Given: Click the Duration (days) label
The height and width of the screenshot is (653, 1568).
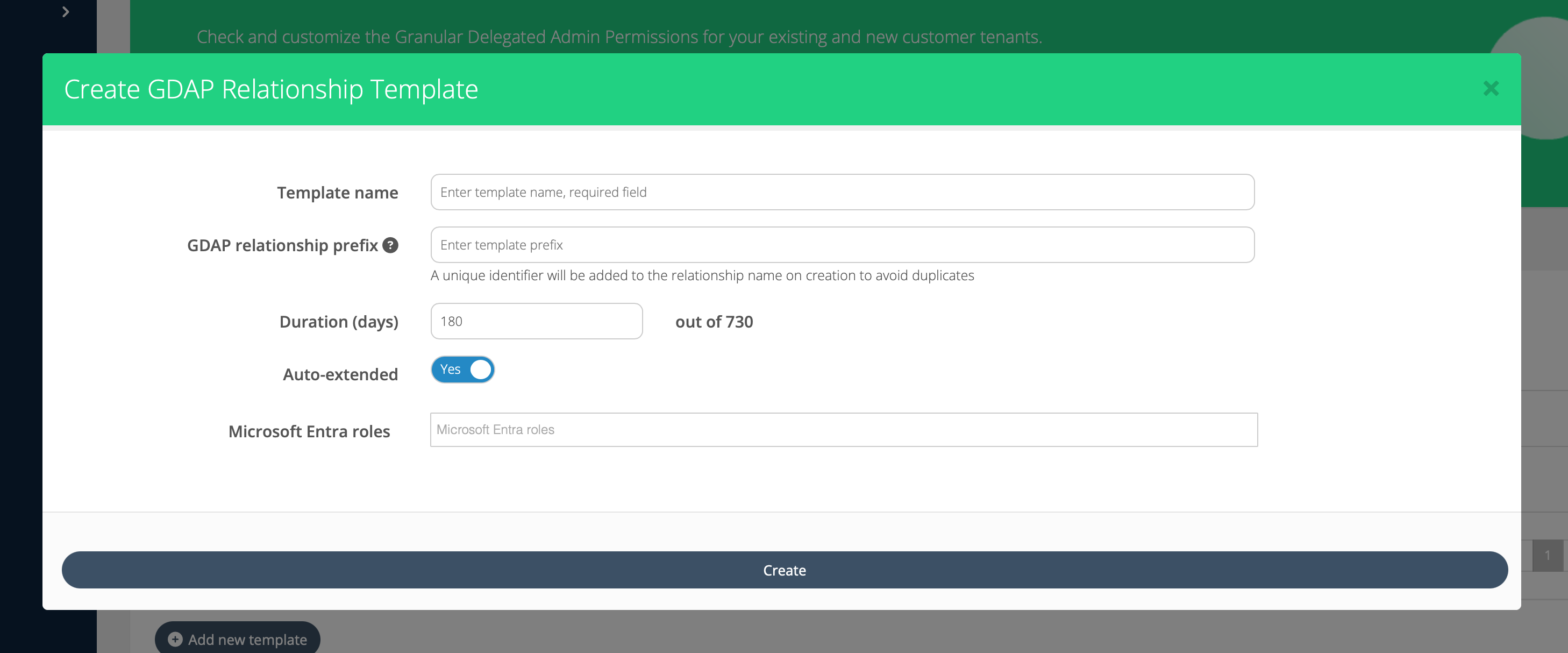Looking at the screenshot, I should coord(338,322).
